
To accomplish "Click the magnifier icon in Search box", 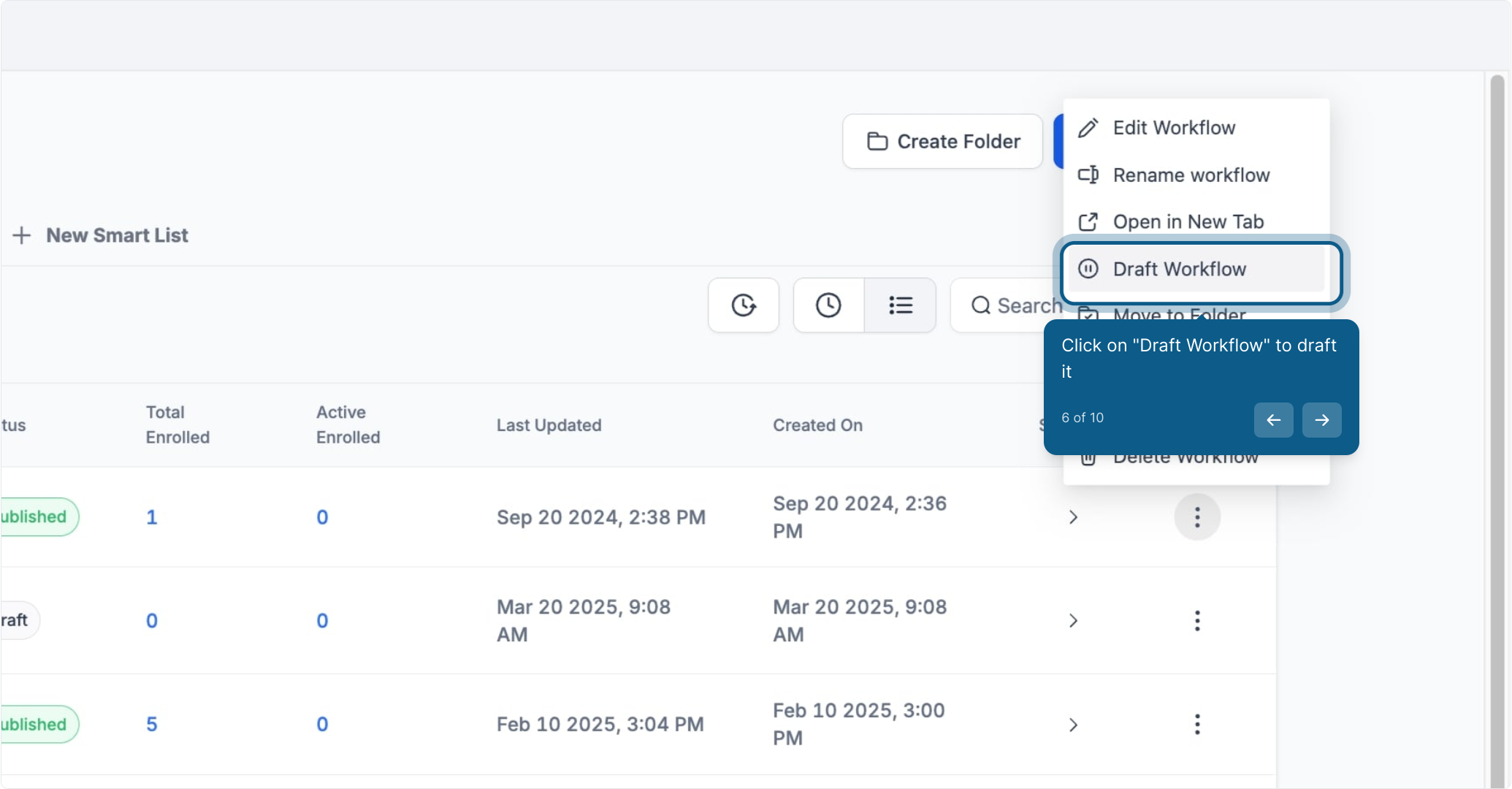I will coord(981,305).
